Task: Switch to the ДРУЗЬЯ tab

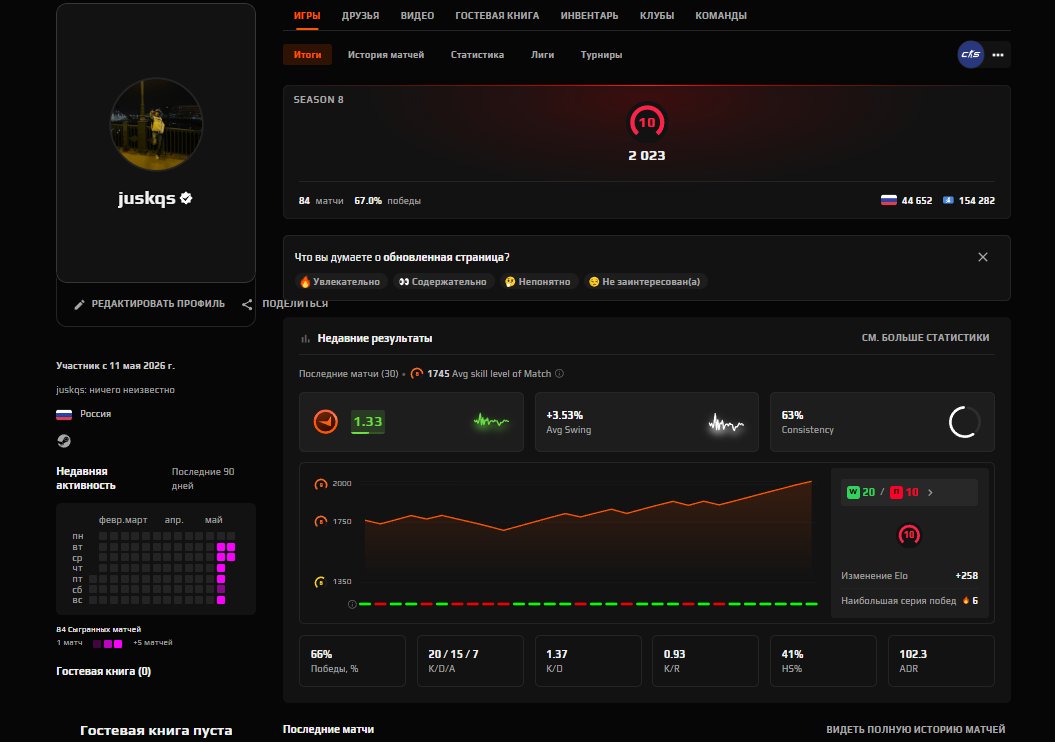Action: click(x=360, y=15)
